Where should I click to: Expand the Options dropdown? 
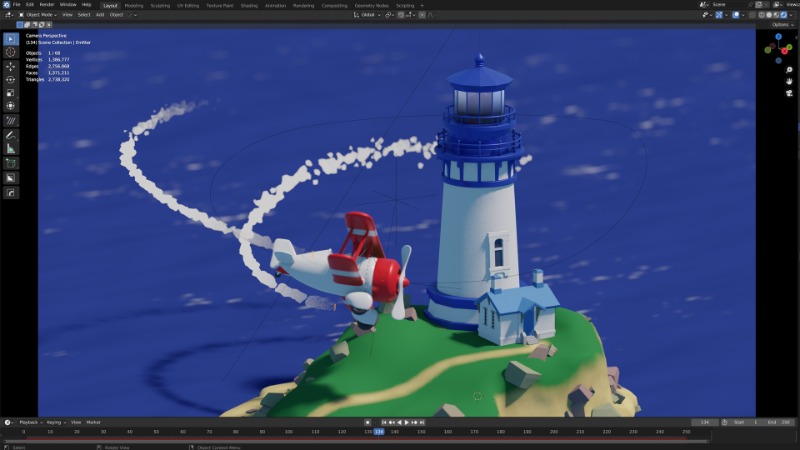coord(782,25)
